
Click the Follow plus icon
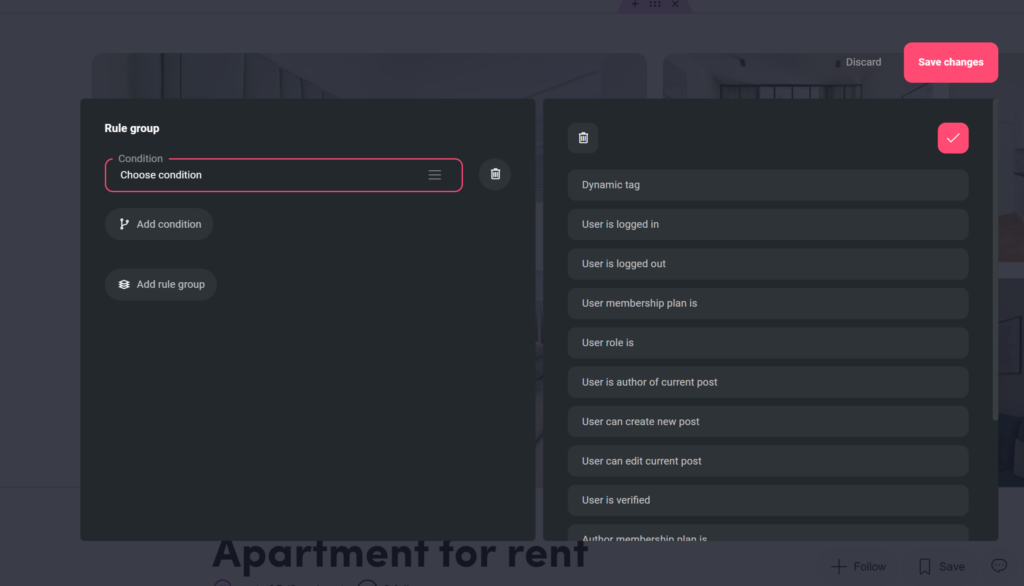[x=839, y=566]
